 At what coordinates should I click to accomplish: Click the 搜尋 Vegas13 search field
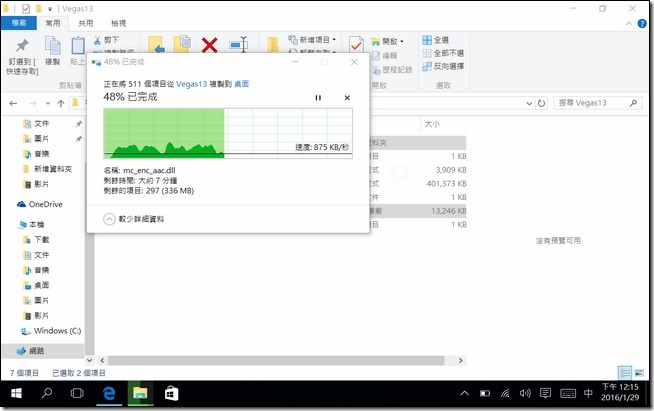[598, 103]
